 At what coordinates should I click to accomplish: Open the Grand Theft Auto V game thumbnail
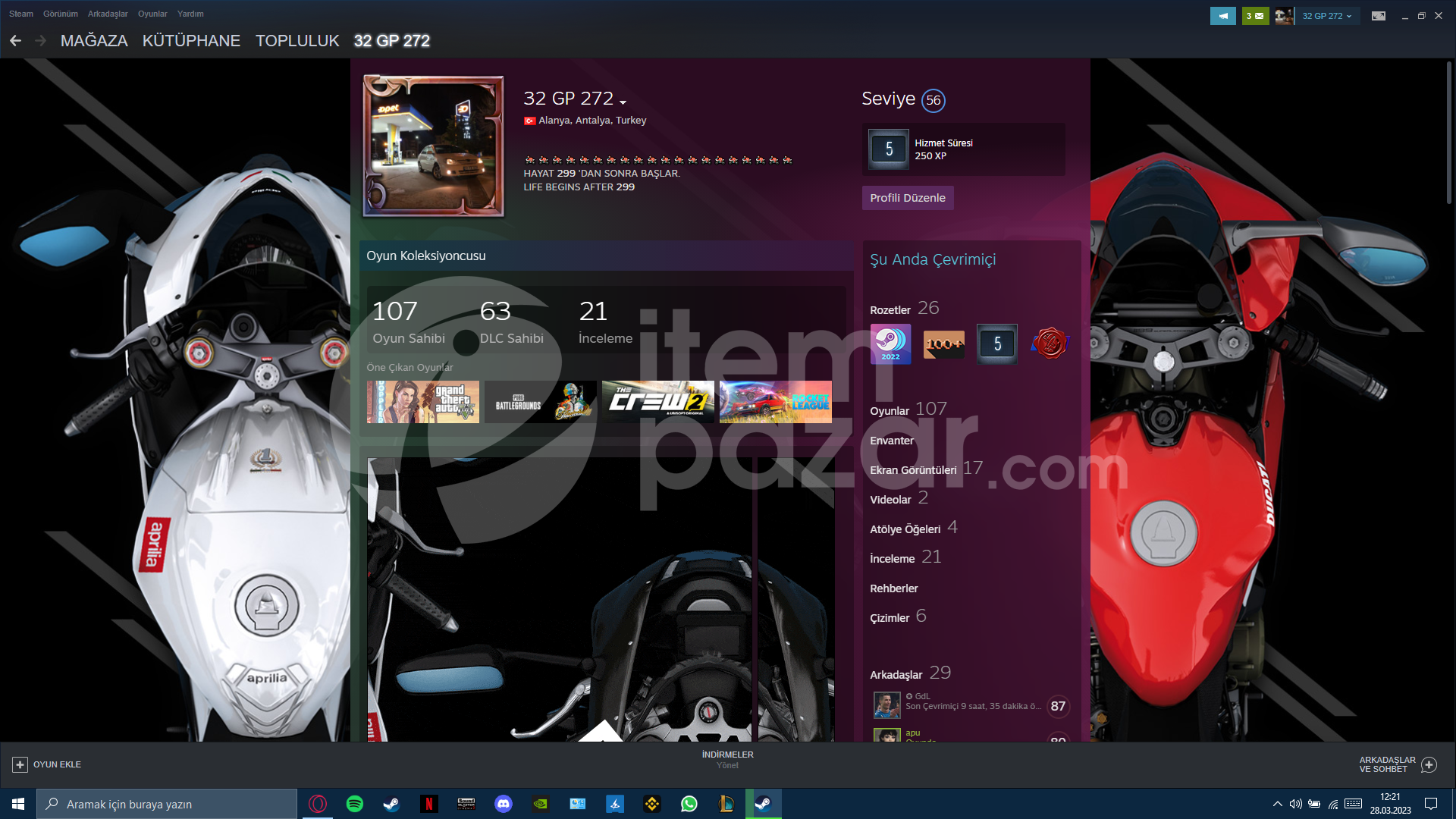(x=423, y=402)
